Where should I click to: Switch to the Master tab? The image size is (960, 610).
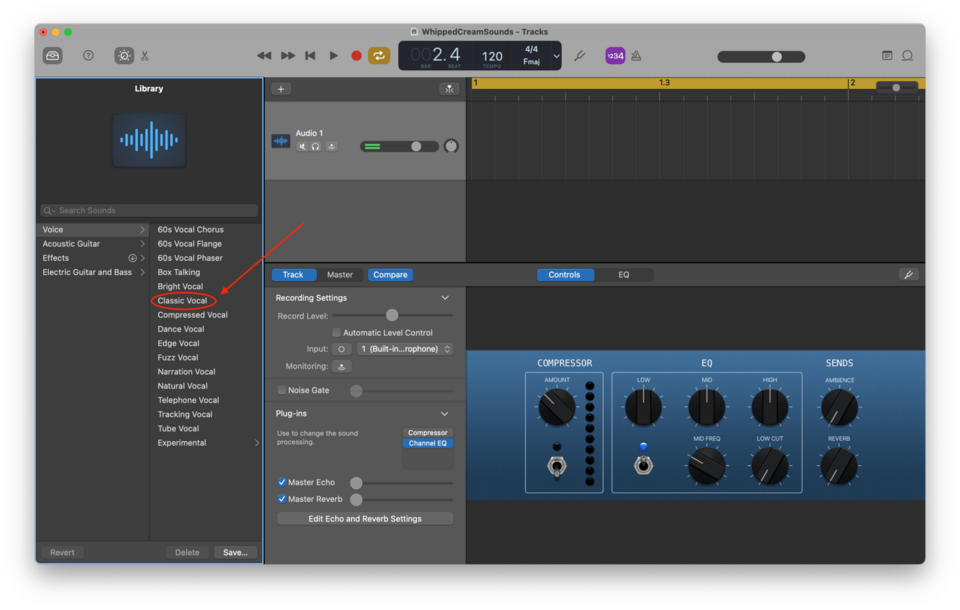(x=340, y=275)
